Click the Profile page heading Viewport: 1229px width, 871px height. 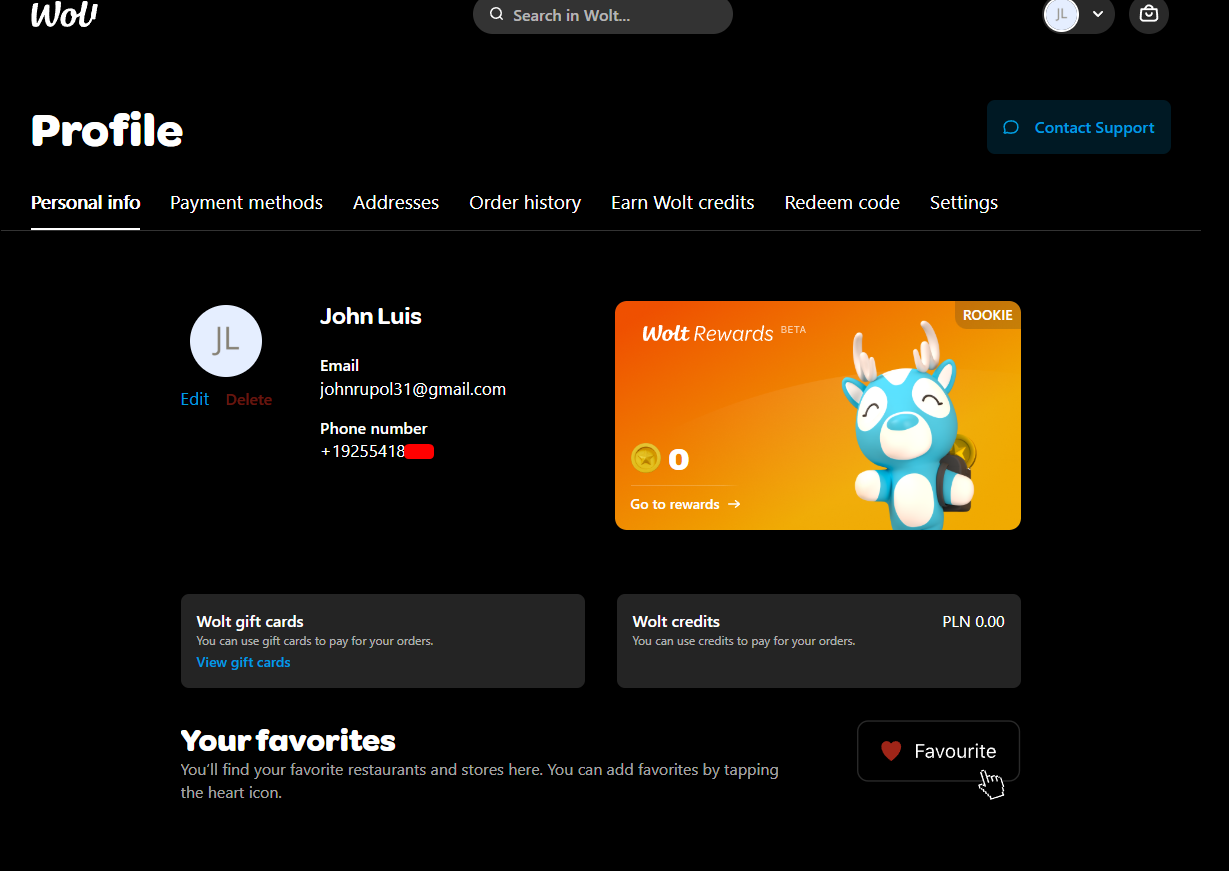tap(107, 131)
